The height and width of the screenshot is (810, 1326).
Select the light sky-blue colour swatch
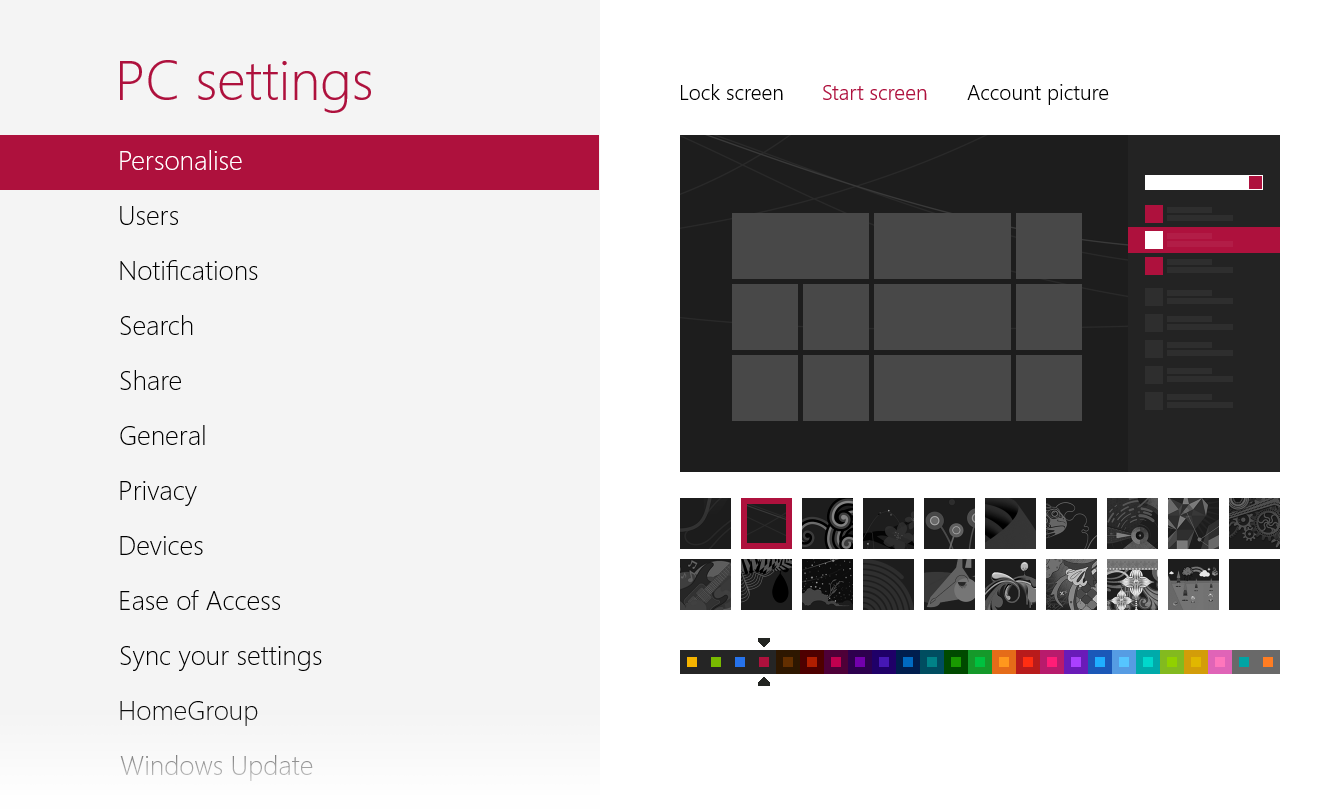[1124, 662]
